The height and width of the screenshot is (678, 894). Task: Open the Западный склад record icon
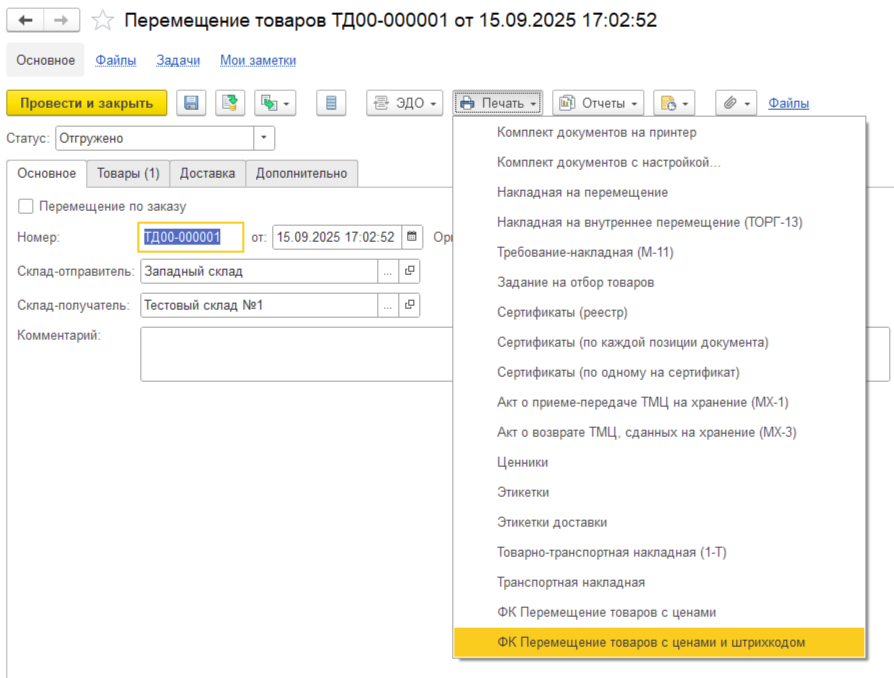[409, 271]
